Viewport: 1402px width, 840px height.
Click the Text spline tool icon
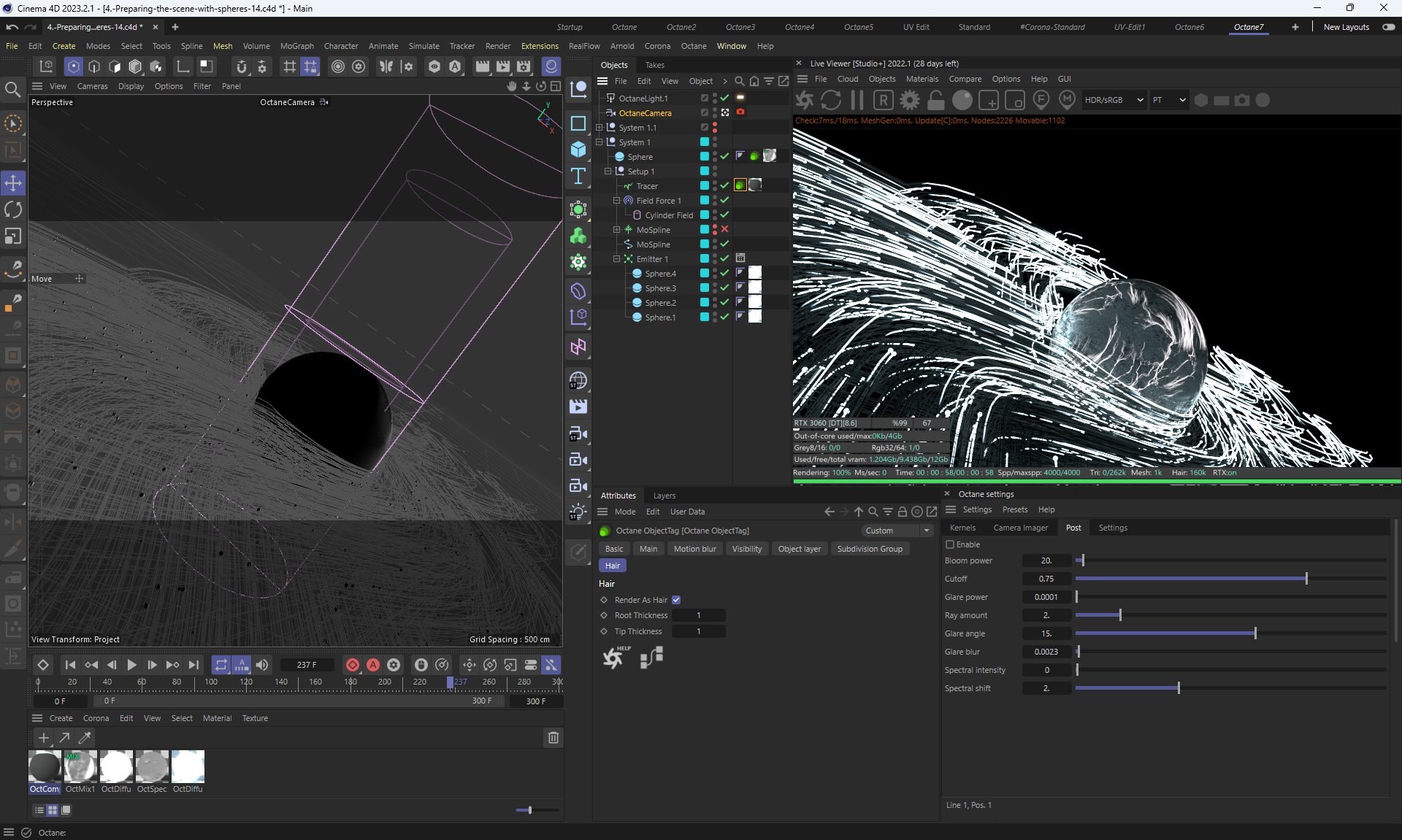[x=578, y=176]
